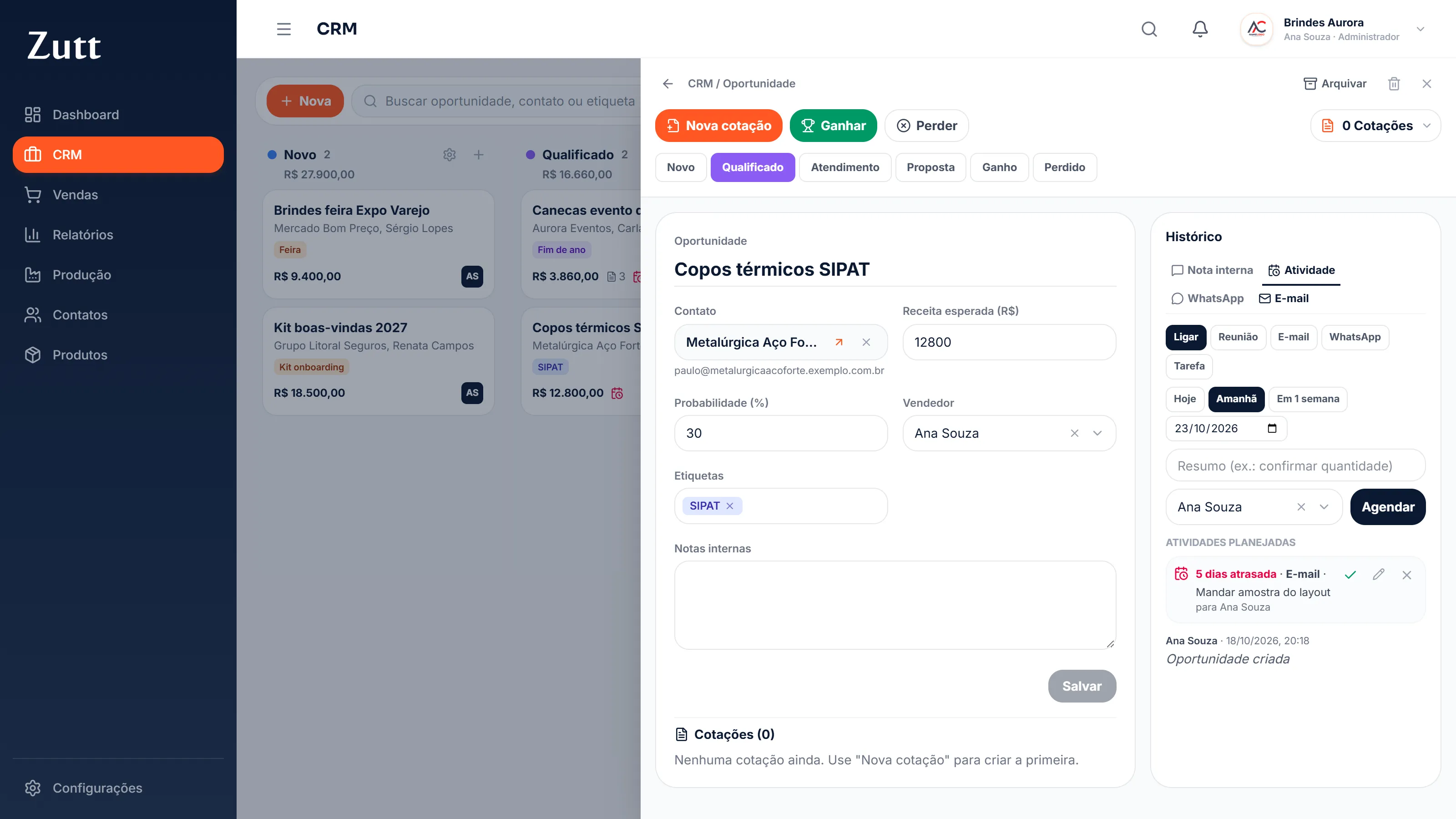Open Vendas in sidebar
Screen dimensions: 1456x819
(x=118, y=195)
